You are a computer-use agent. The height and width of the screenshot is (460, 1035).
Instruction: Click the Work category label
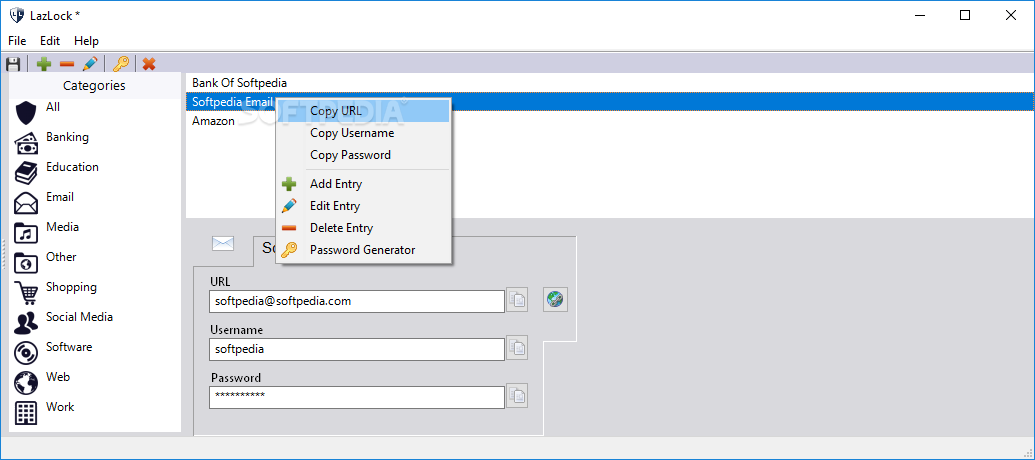tap(60, 407)
